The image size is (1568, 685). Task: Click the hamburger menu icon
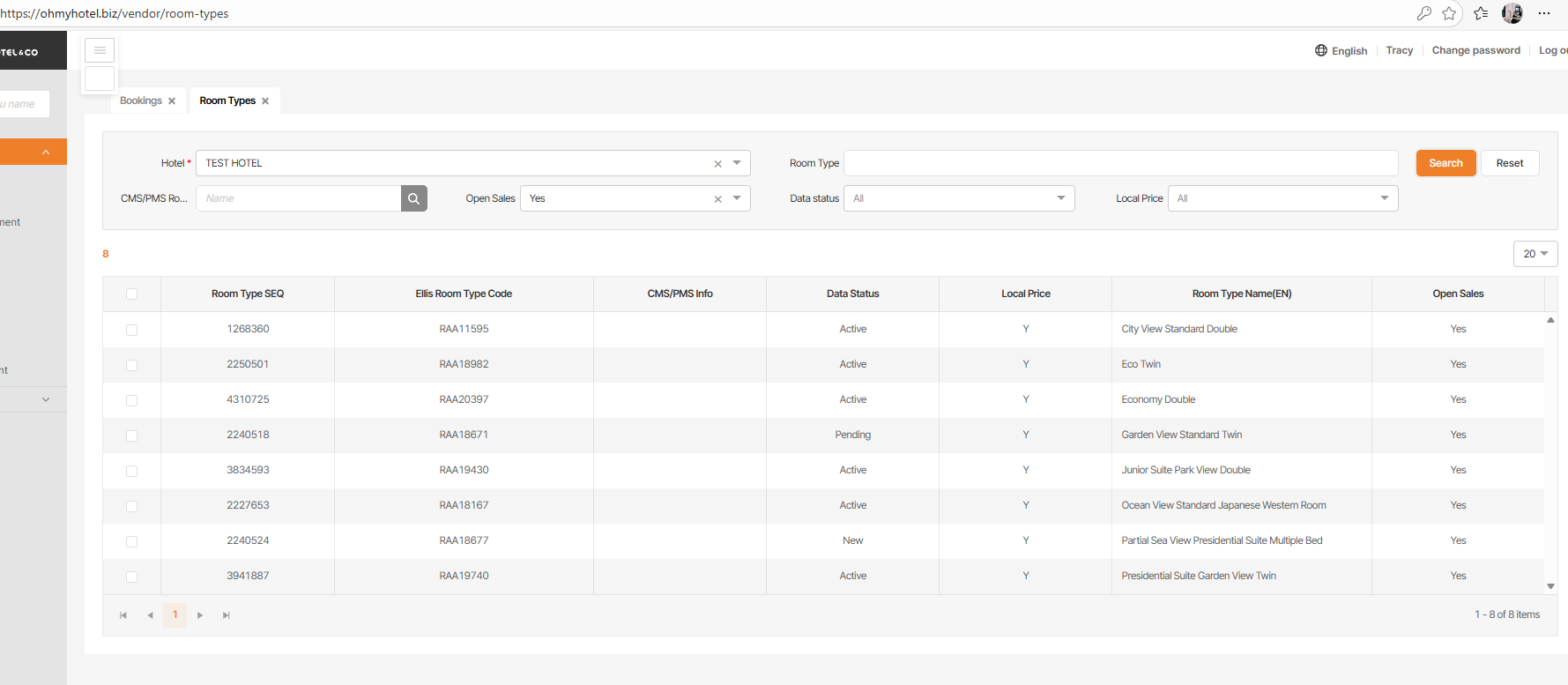point(100,50)
